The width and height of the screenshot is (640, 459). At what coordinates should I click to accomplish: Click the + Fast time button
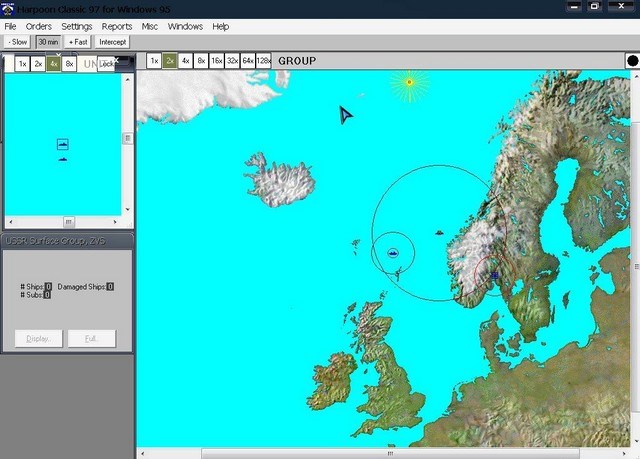(78, 42)
